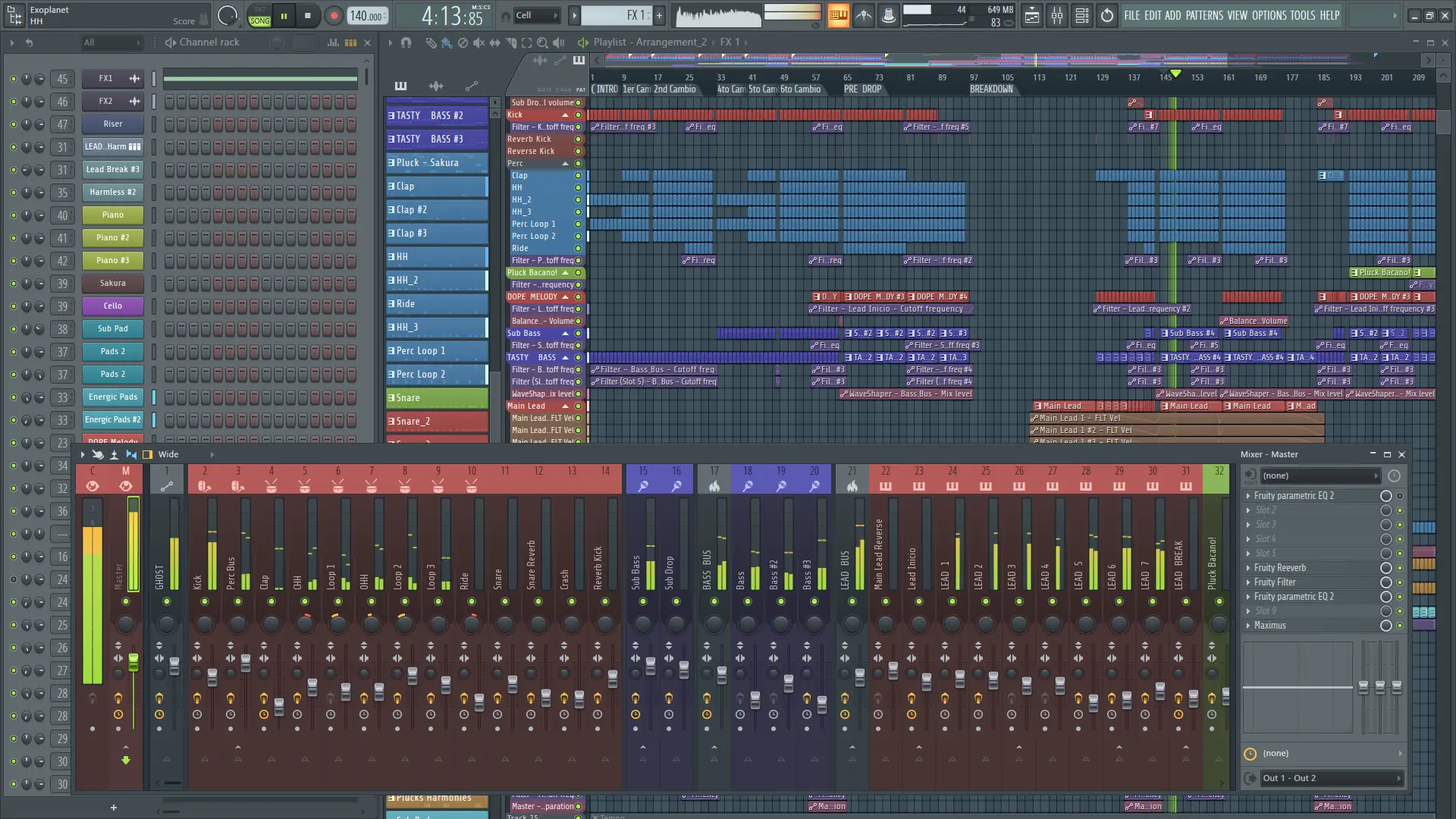Screen dimensions: 1456x819
Task: Select the paint brush tool in playlist
Action: click(447, 43)
